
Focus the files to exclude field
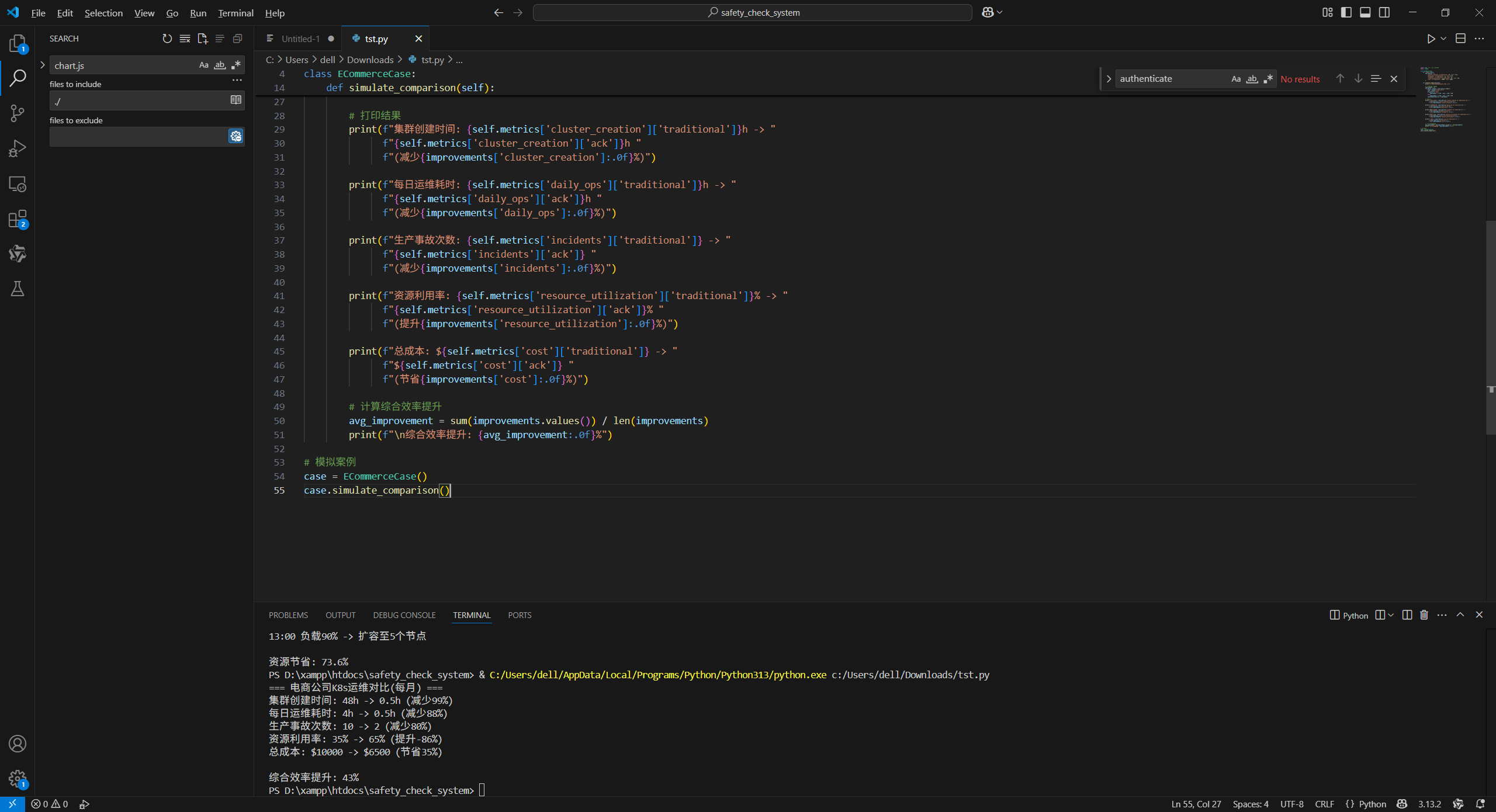(137, 136)
